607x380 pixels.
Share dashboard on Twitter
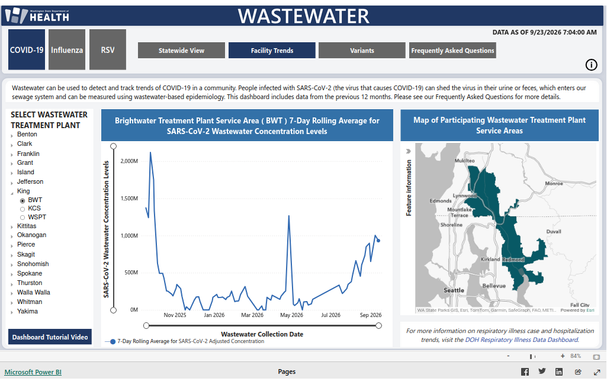[542, 371]
